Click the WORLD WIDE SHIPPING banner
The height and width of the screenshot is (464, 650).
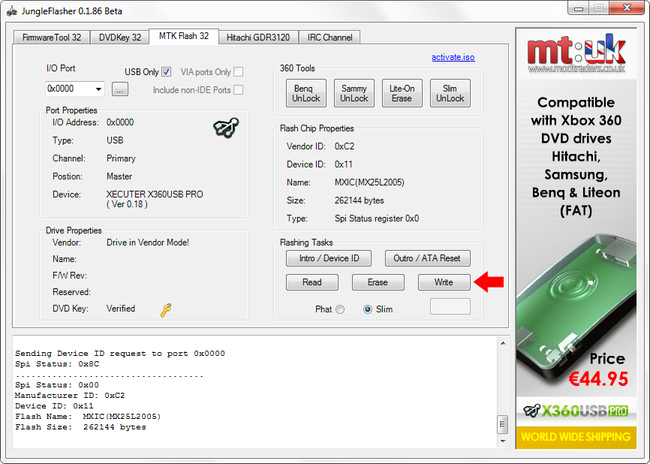pyautogui.click(x=576, y=437)
